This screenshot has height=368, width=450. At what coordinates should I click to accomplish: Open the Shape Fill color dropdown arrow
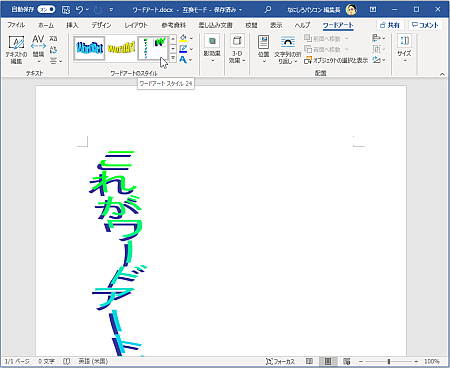[x=191, y=38]
